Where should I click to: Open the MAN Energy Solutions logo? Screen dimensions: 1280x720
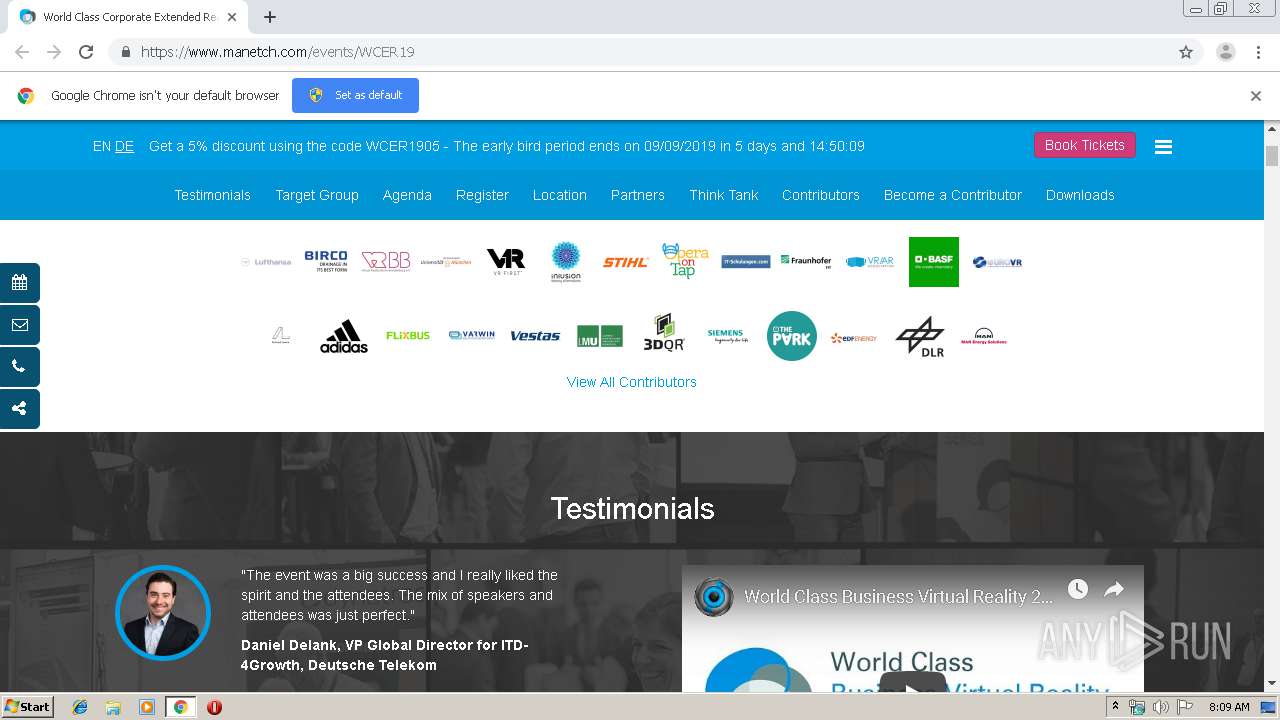click(x=984, y=336)
